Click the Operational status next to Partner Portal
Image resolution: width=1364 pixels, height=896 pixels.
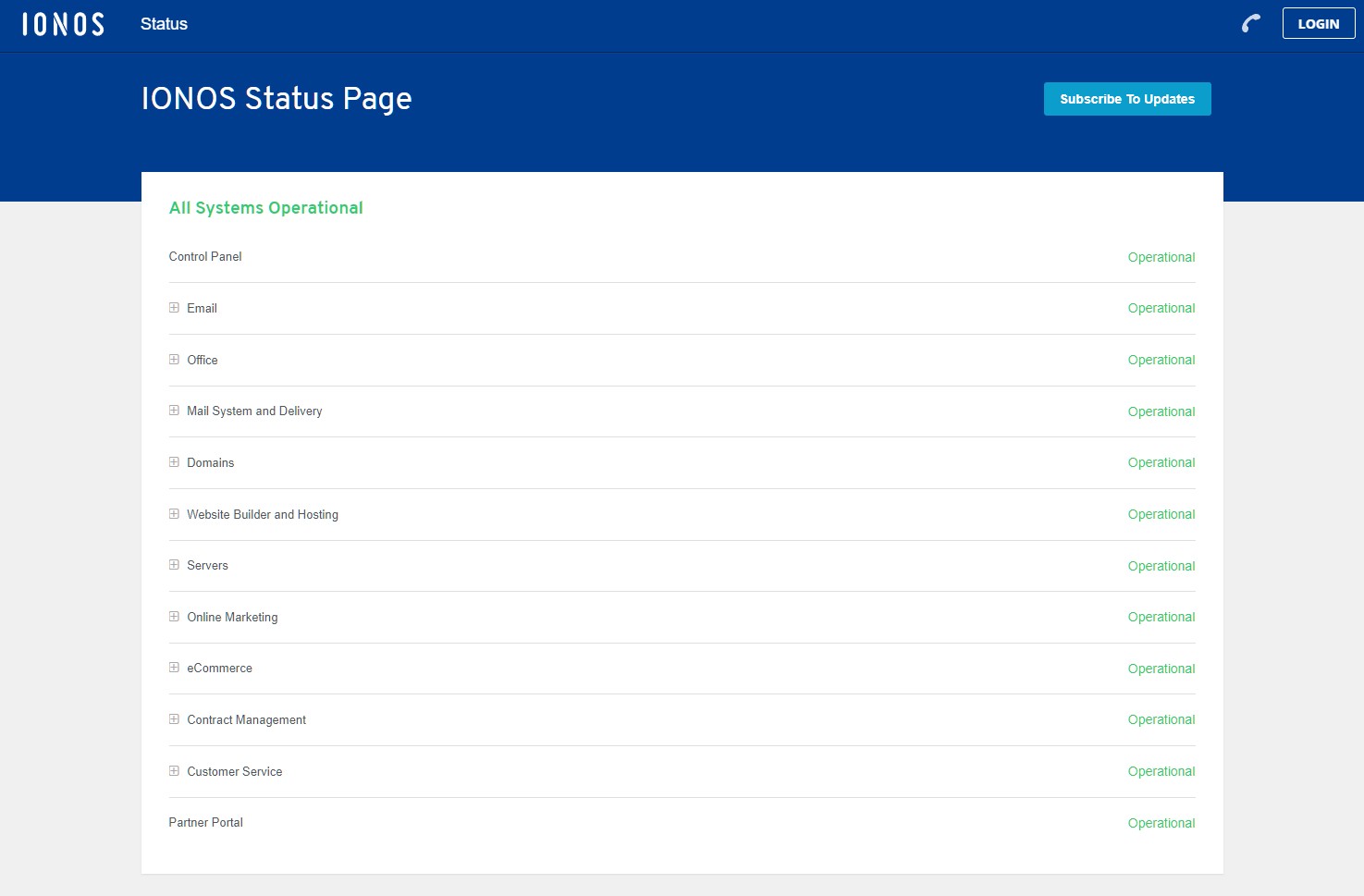(1161, 823)
